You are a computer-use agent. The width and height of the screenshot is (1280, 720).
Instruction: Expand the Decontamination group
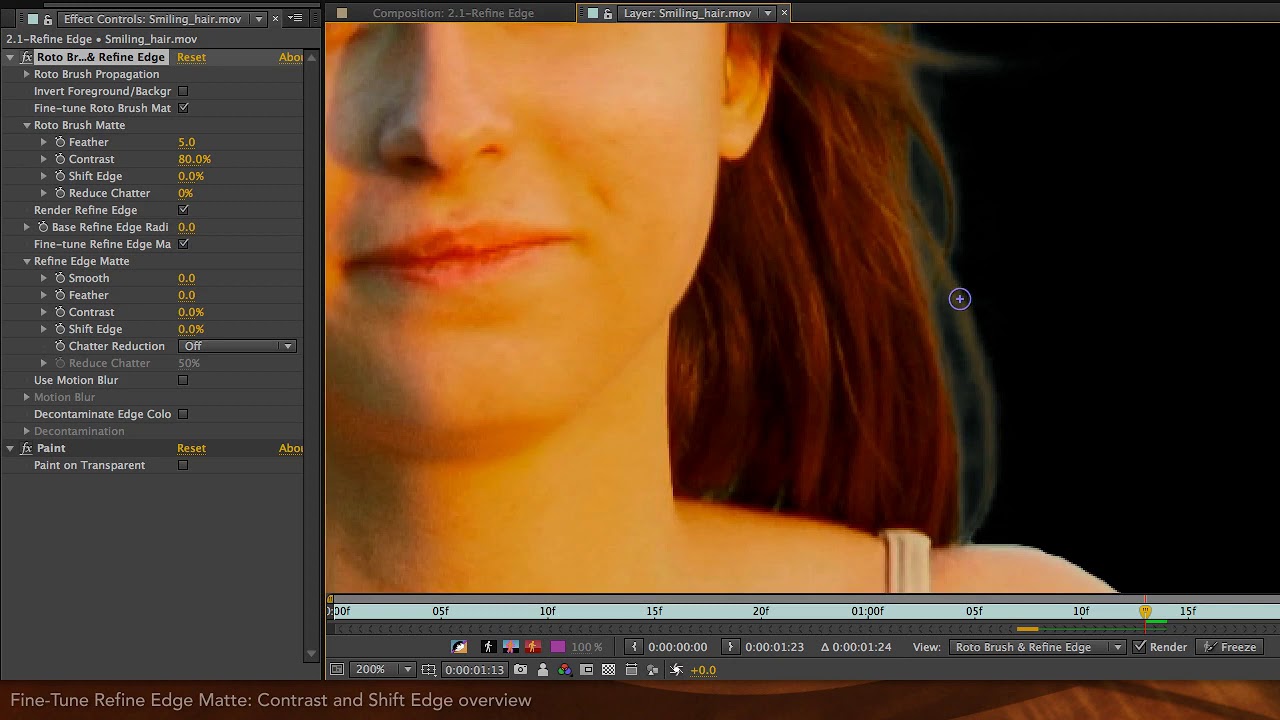click(27, 431)
